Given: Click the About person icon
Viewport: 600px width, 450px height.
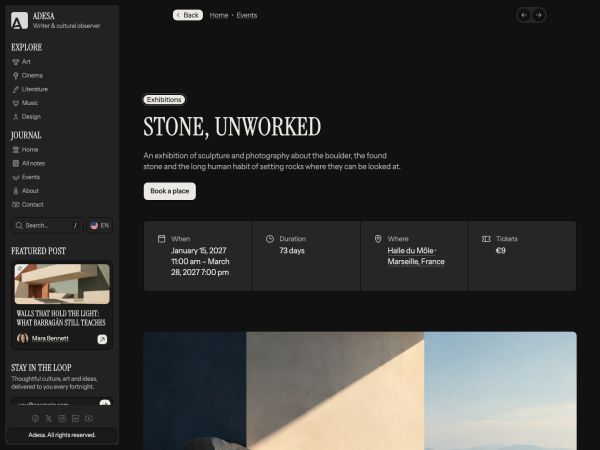Looking at the screenshot, I should [x=16, y=191].
